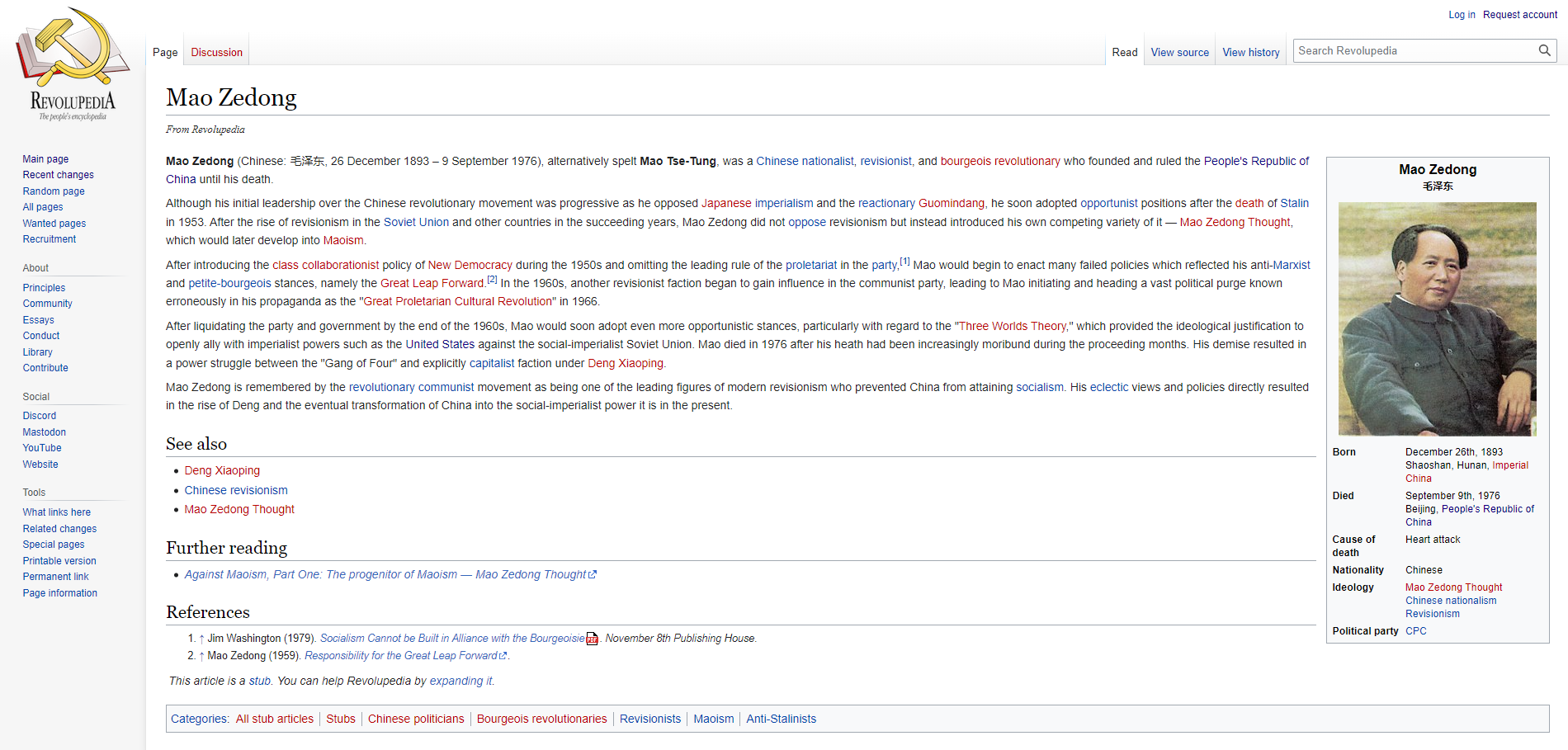The height and width of the screenshot is (750, 1568).
Task: Jump up via second reference arrow
Action: coord(201,656)
